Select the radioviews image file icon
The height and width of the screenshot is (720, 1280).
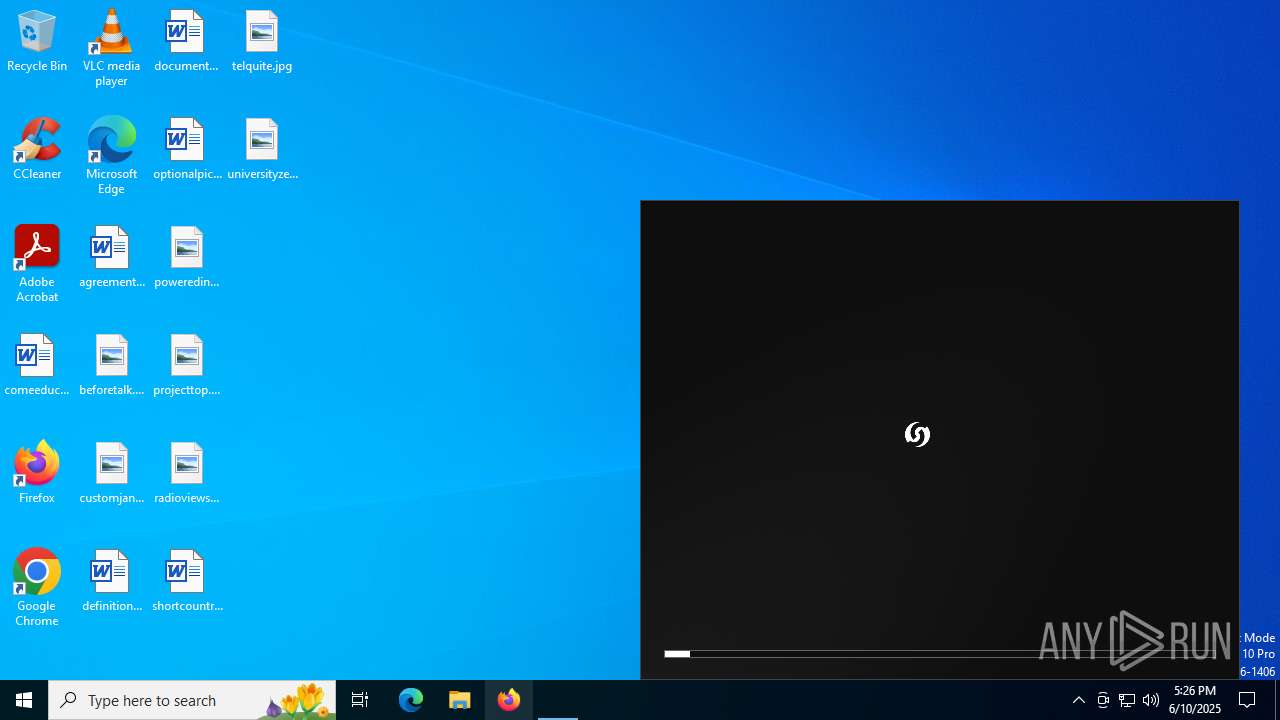click(x=186, y=474)
